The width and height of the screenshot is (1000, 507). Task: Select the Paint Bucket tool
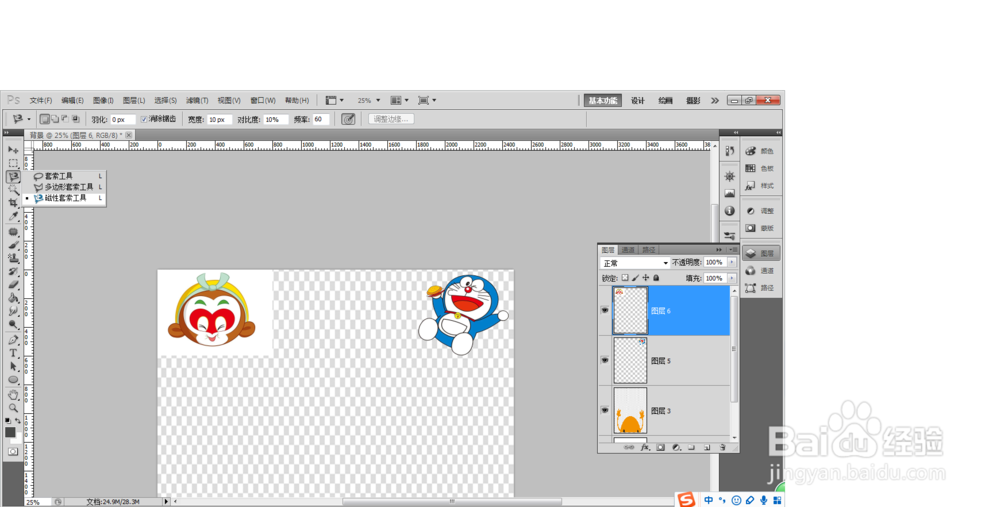point(13,298)
